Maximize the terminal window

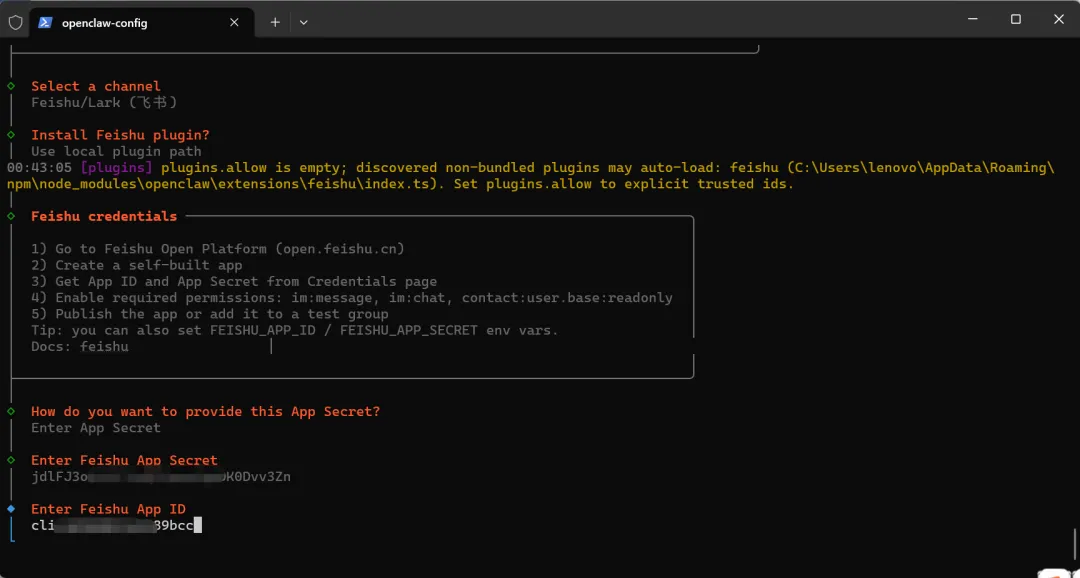click(1015, 19)
